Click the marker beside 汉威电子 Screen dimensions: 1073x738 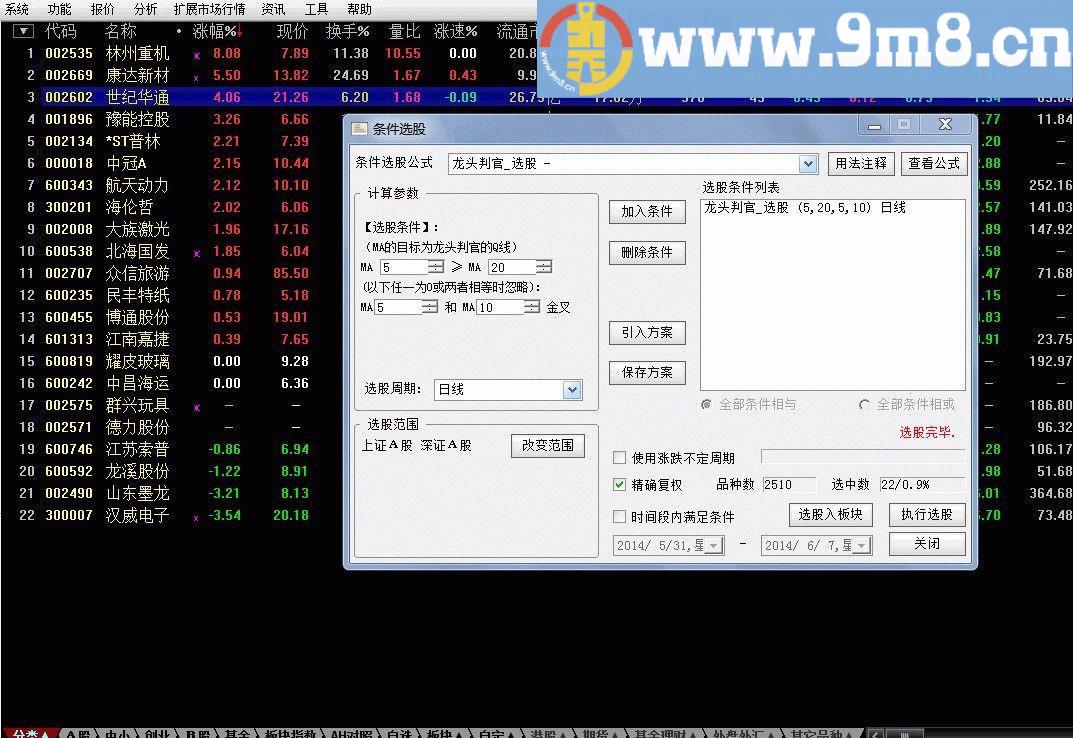[196, 518]
